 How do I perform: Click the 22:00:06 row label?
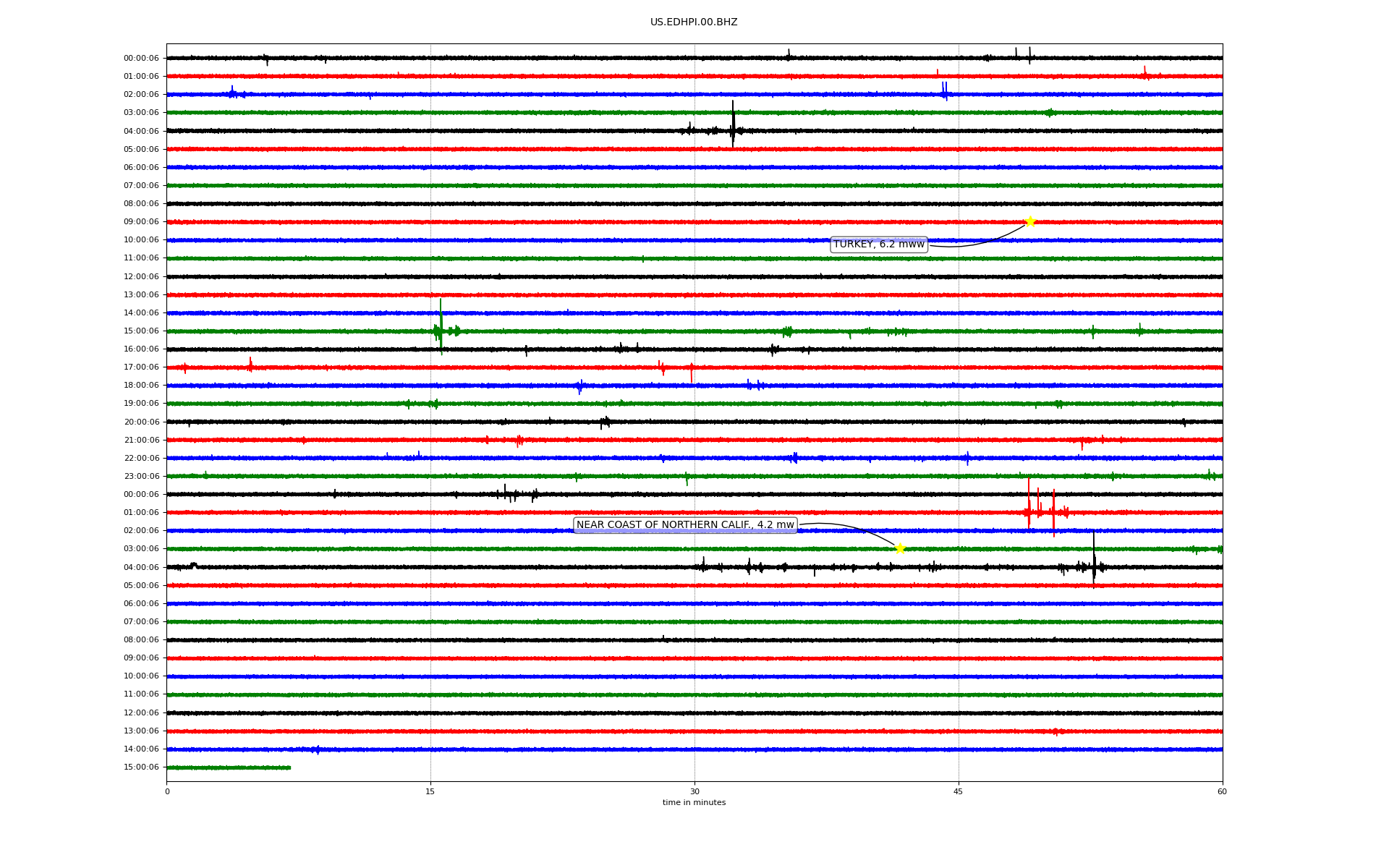[141, 459]
